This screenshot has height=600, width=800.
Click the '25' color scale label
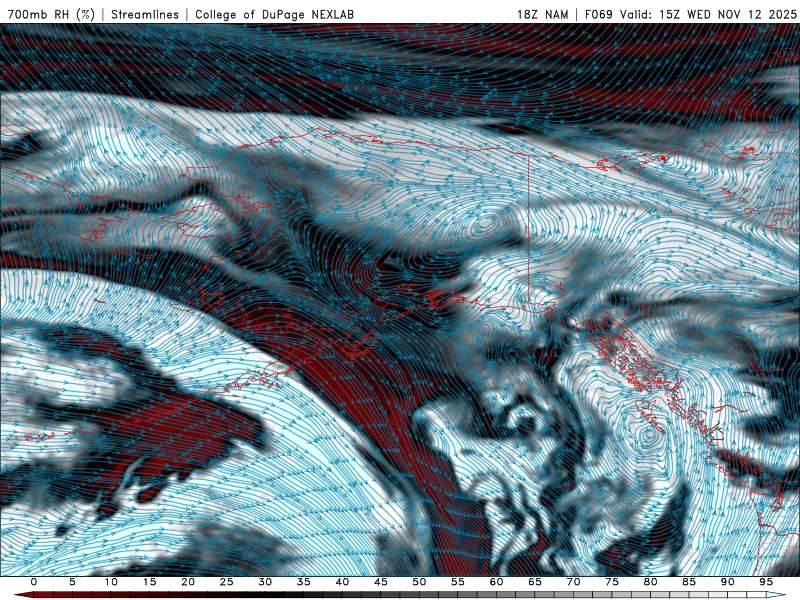coord(227,582)
